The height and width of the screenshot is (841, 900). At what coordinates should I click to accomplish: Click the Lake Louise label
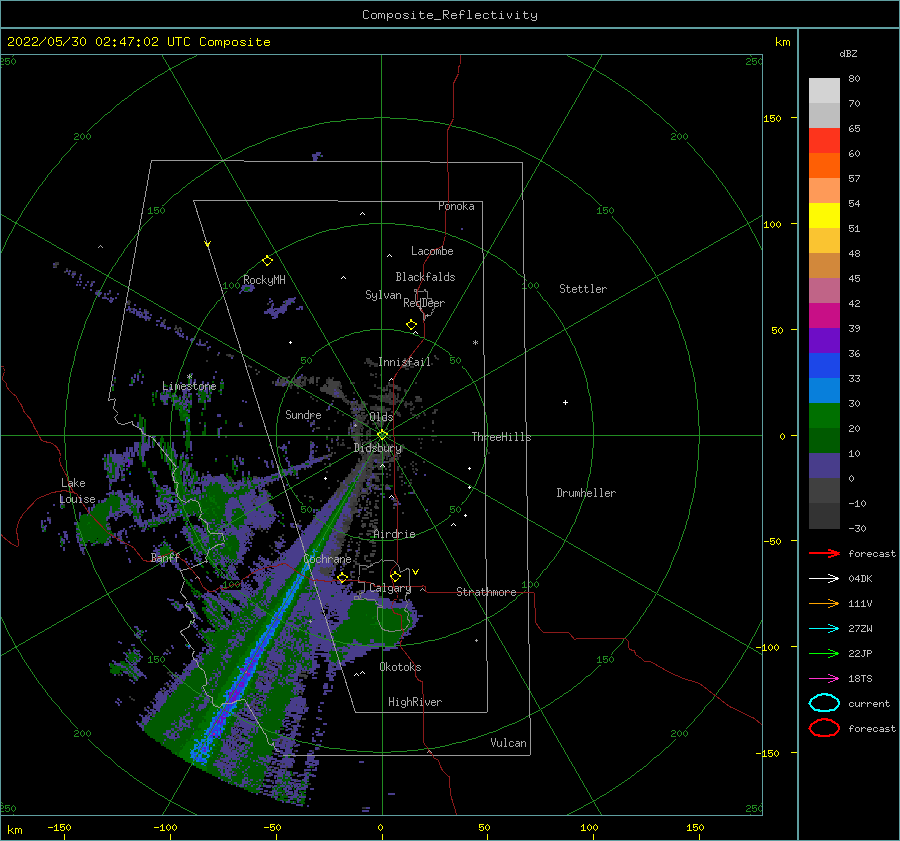point(77,491)
